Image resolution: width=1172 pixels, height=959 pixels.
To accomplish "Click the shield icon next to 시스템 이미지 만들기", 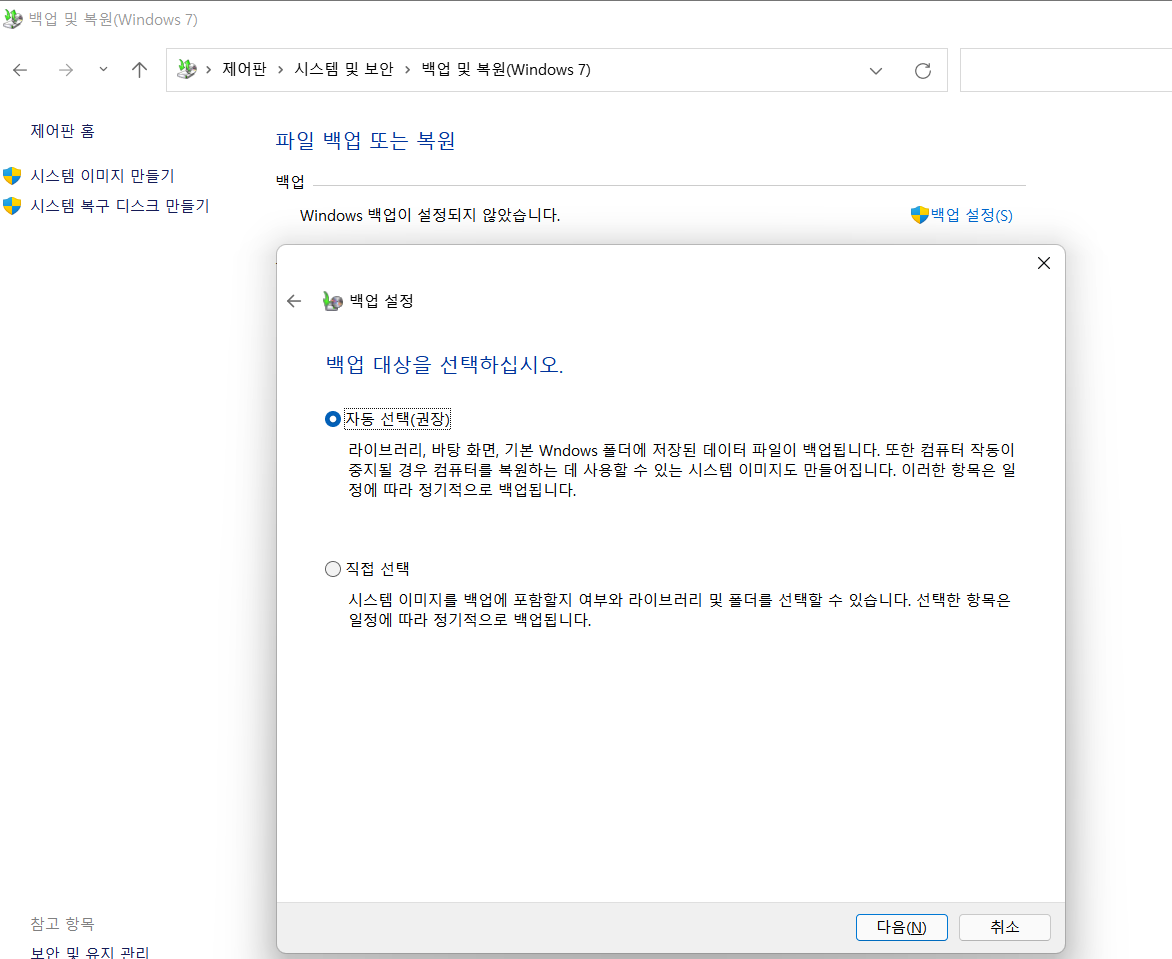I will coord(13,176).
